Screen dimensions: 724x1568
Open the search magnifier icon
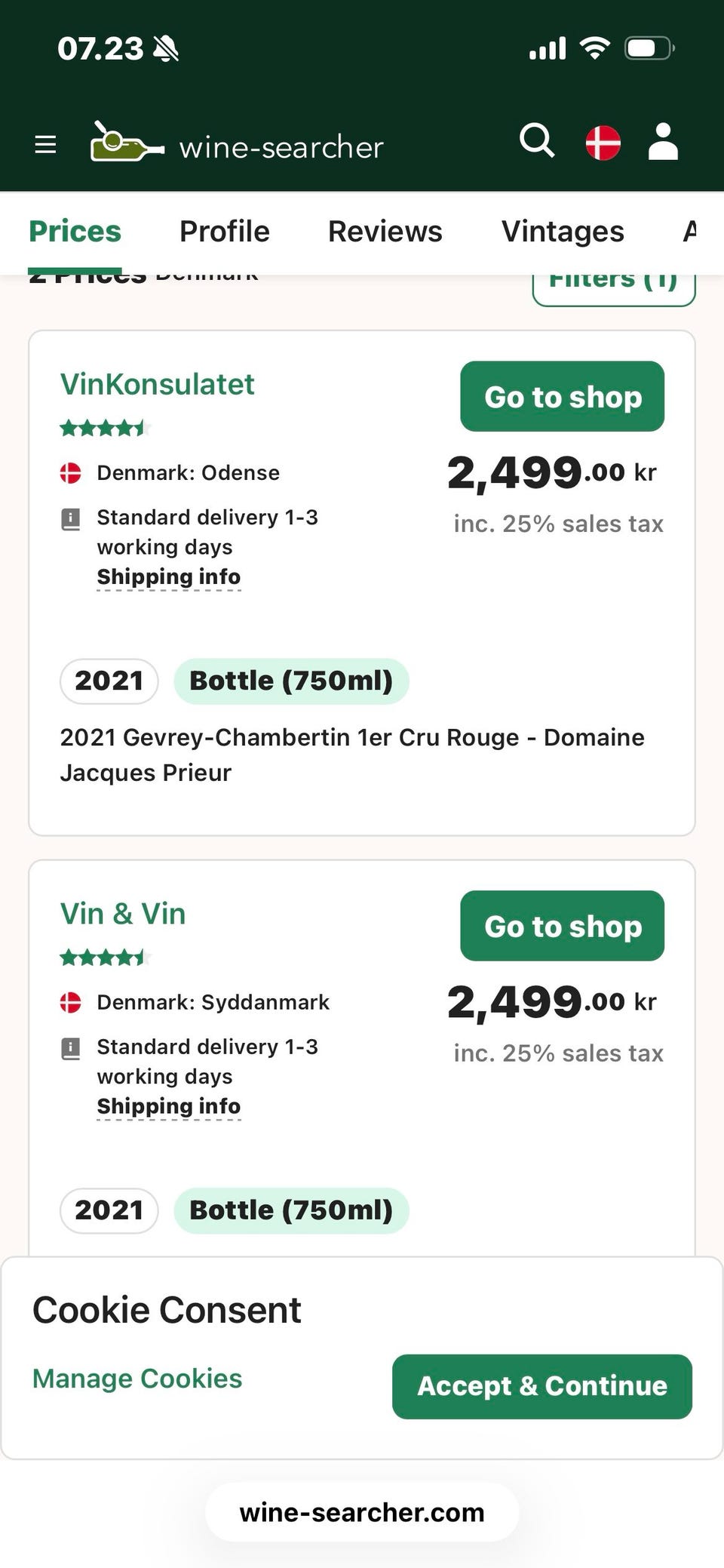click(537, 141)
